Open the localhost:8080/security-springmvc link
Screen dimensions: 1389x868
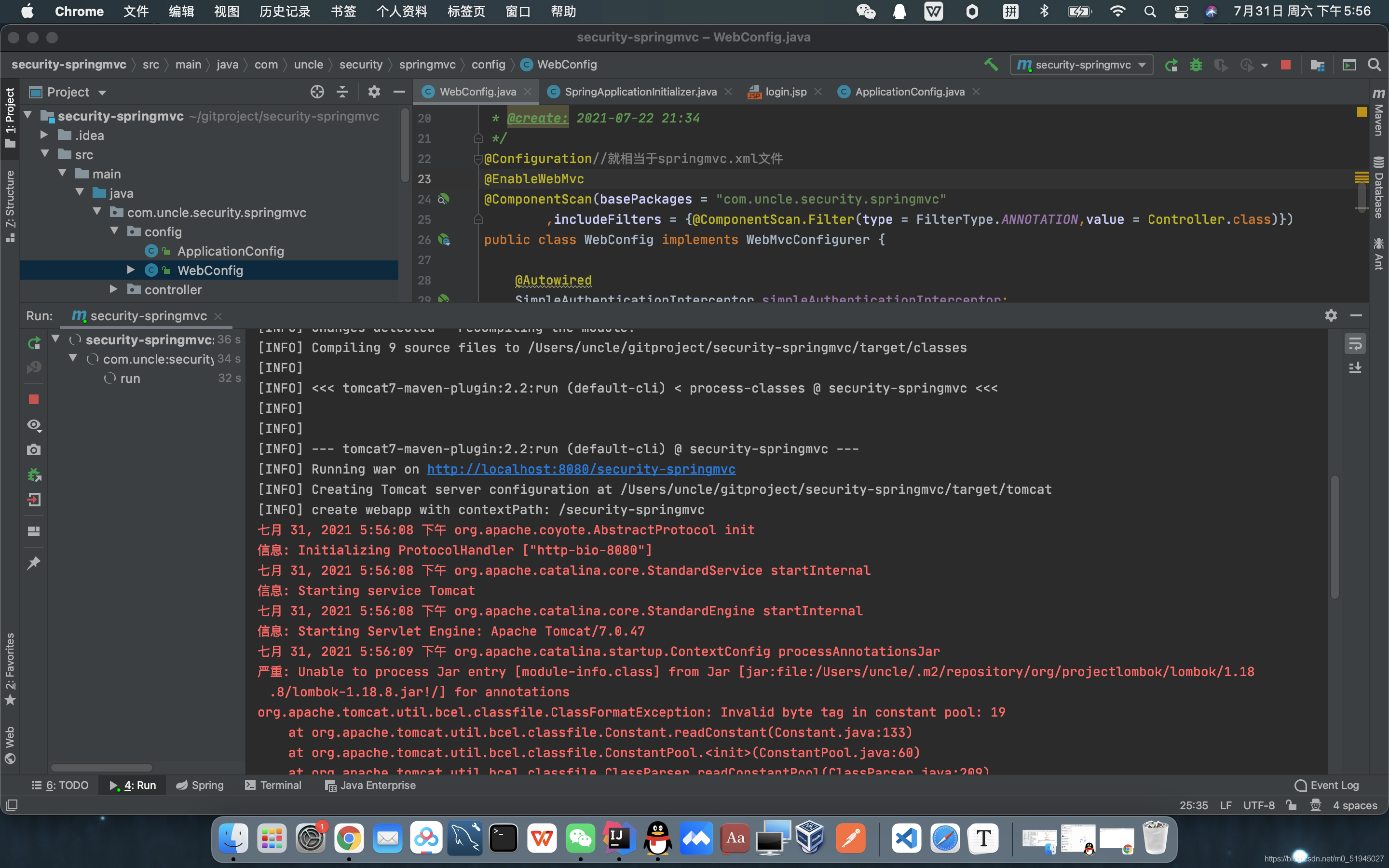[581, 469]
